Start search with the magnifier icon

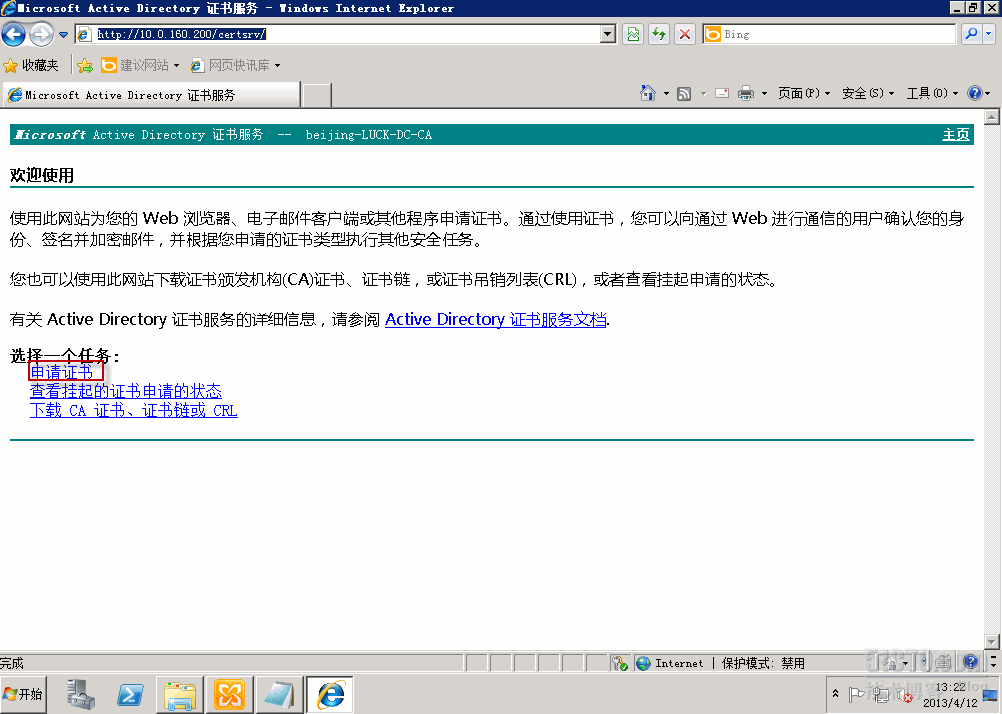(971, 34)
